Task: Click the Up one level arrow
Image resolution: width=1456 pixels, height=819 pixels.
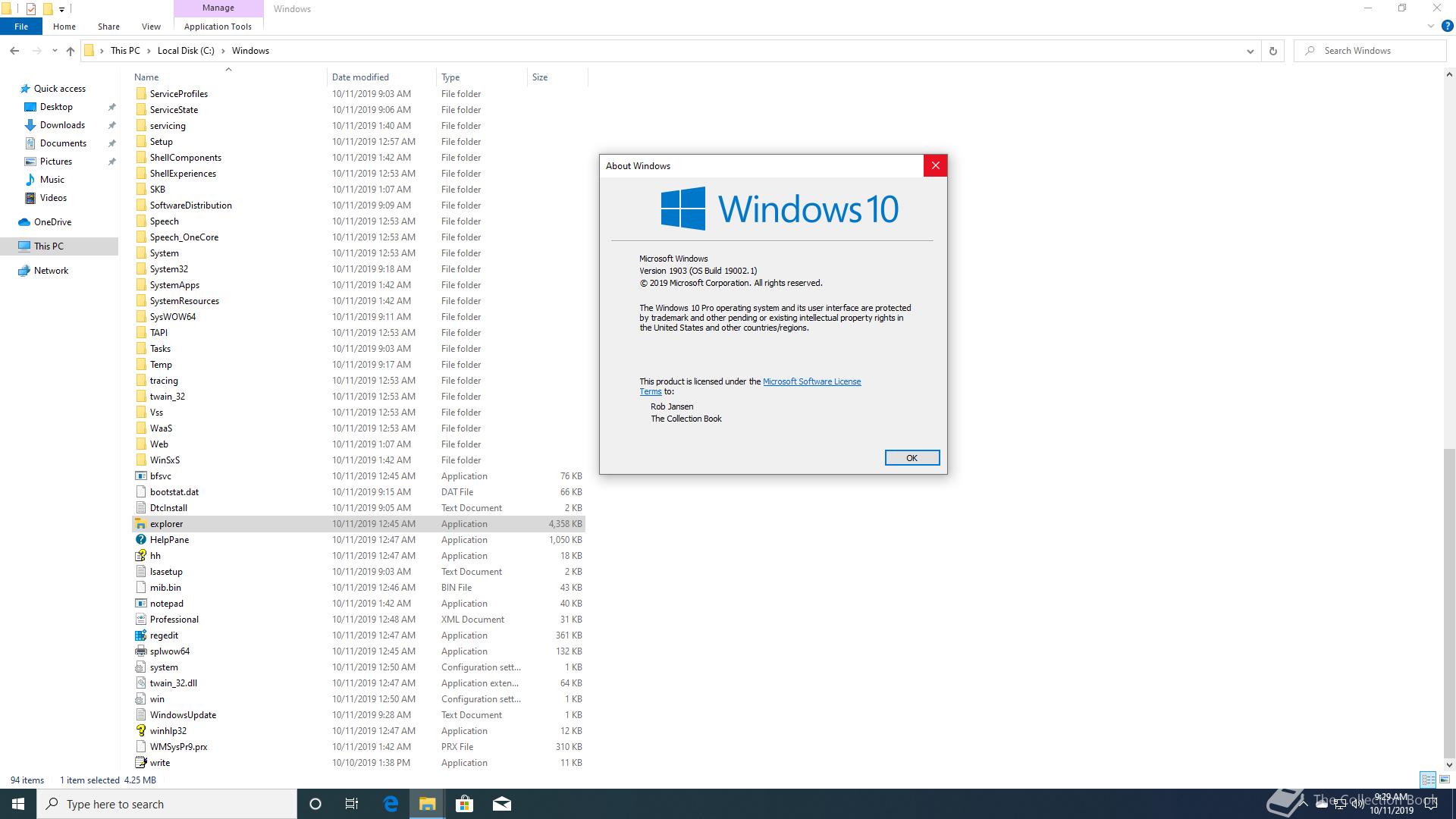Action: 71,51
